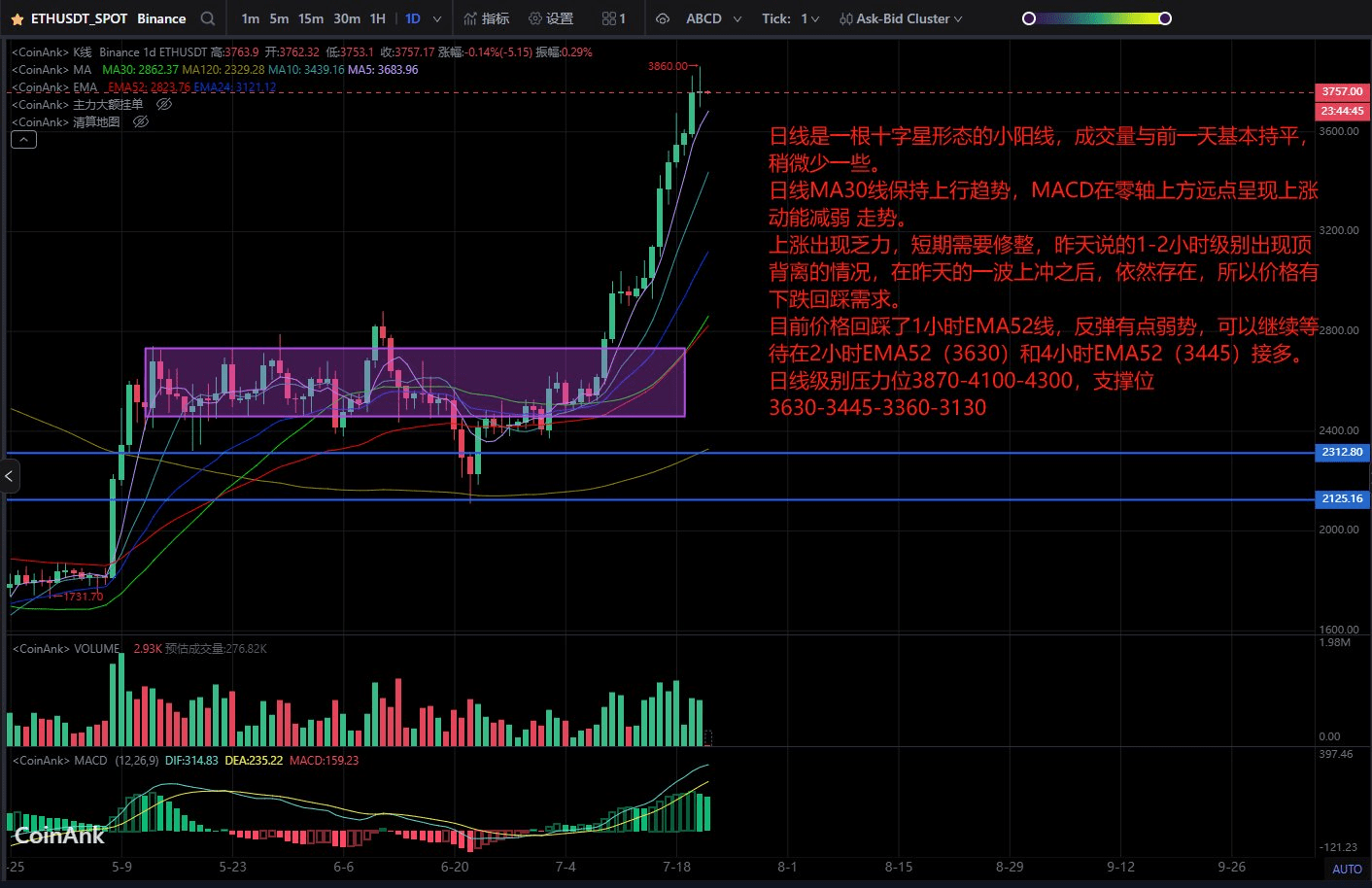Select the 1m timeframe
Viewport: 1372px width, 888px height.
pos(251,18)
